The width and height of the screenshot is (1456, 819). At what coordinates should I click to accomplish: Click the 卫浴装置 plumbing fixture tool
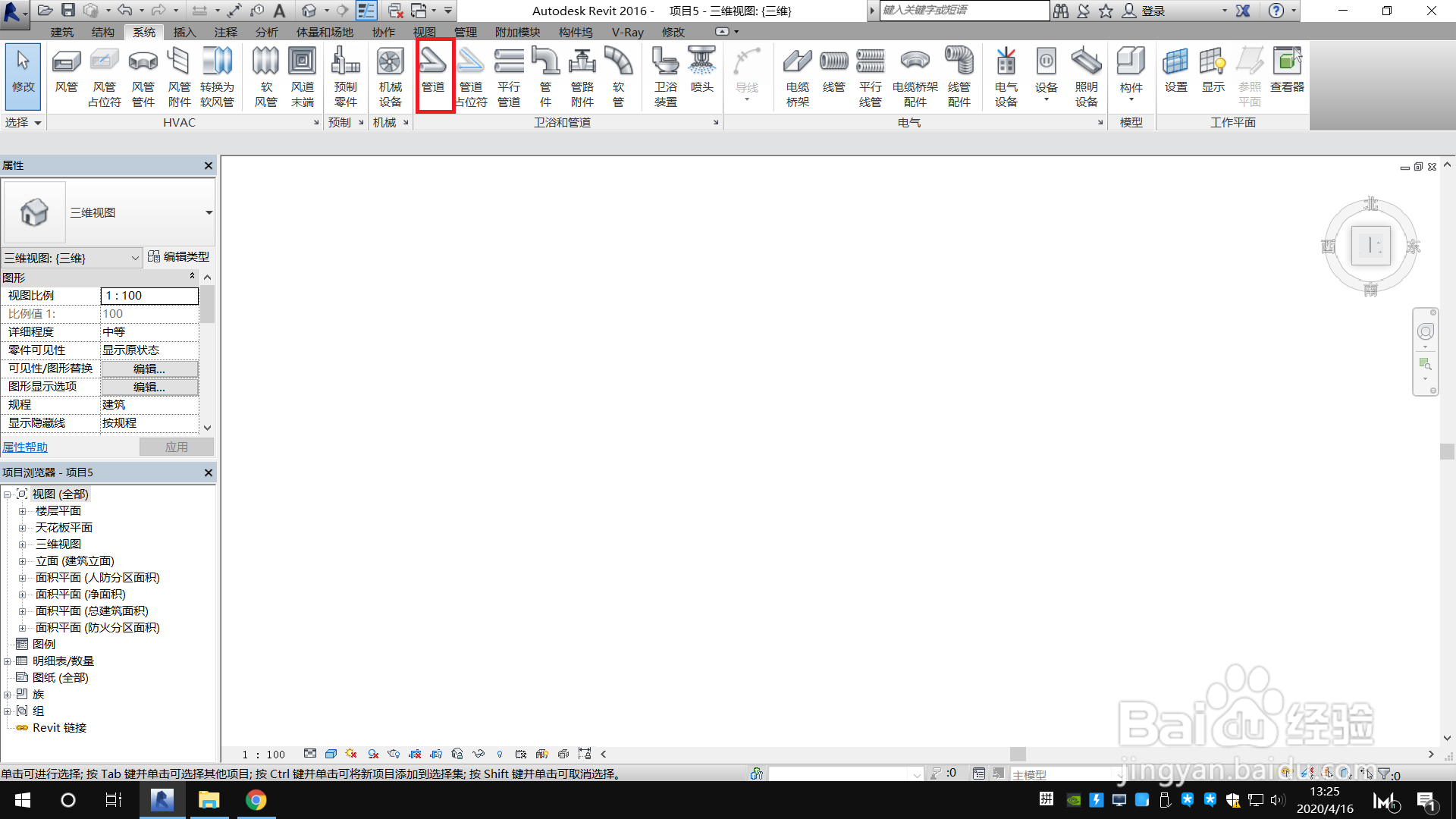tap(665, 76)
